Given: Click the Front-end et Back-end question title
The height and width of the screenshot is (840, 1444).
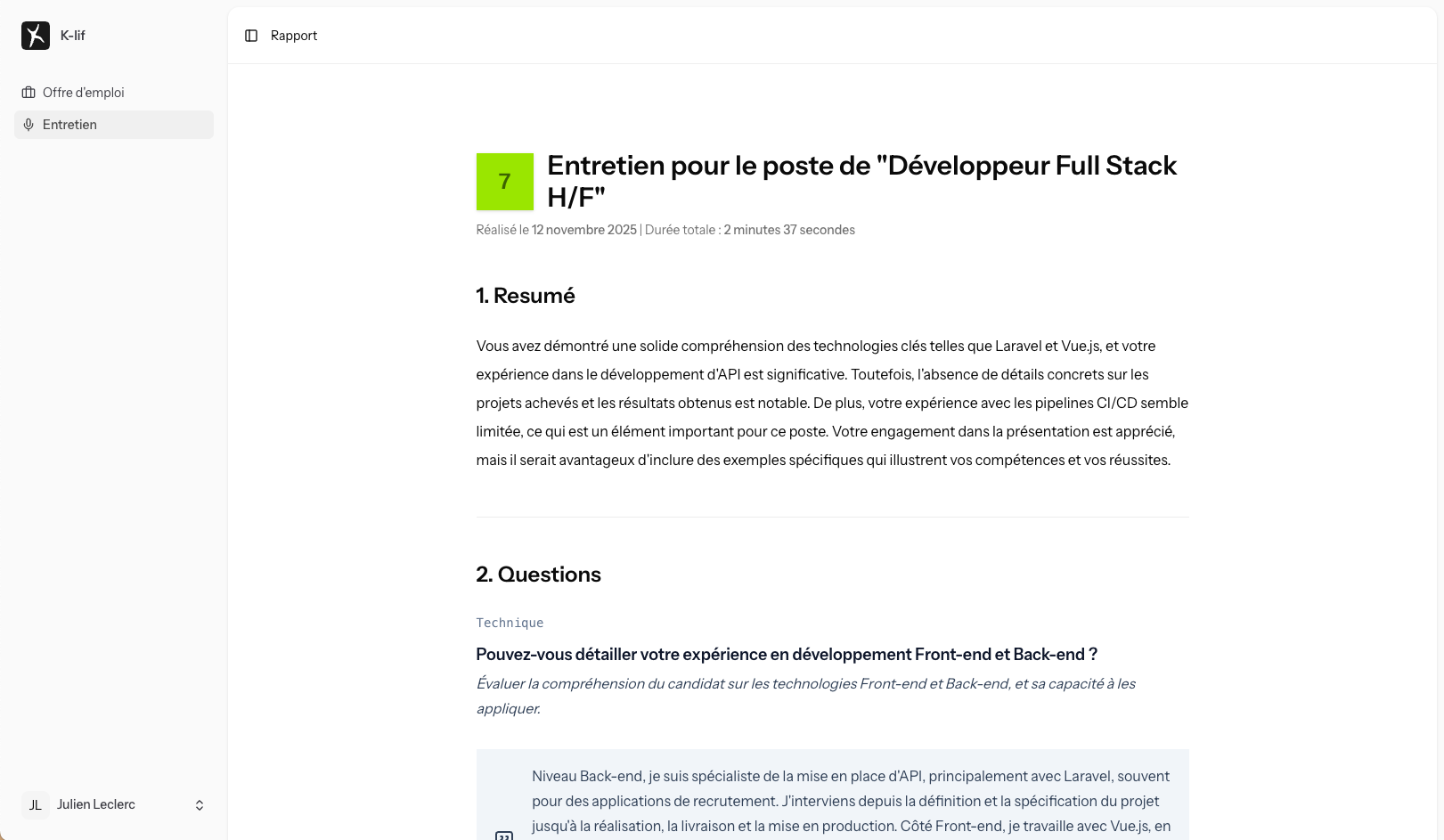Looking at the screenshot, I should point(786,655).
